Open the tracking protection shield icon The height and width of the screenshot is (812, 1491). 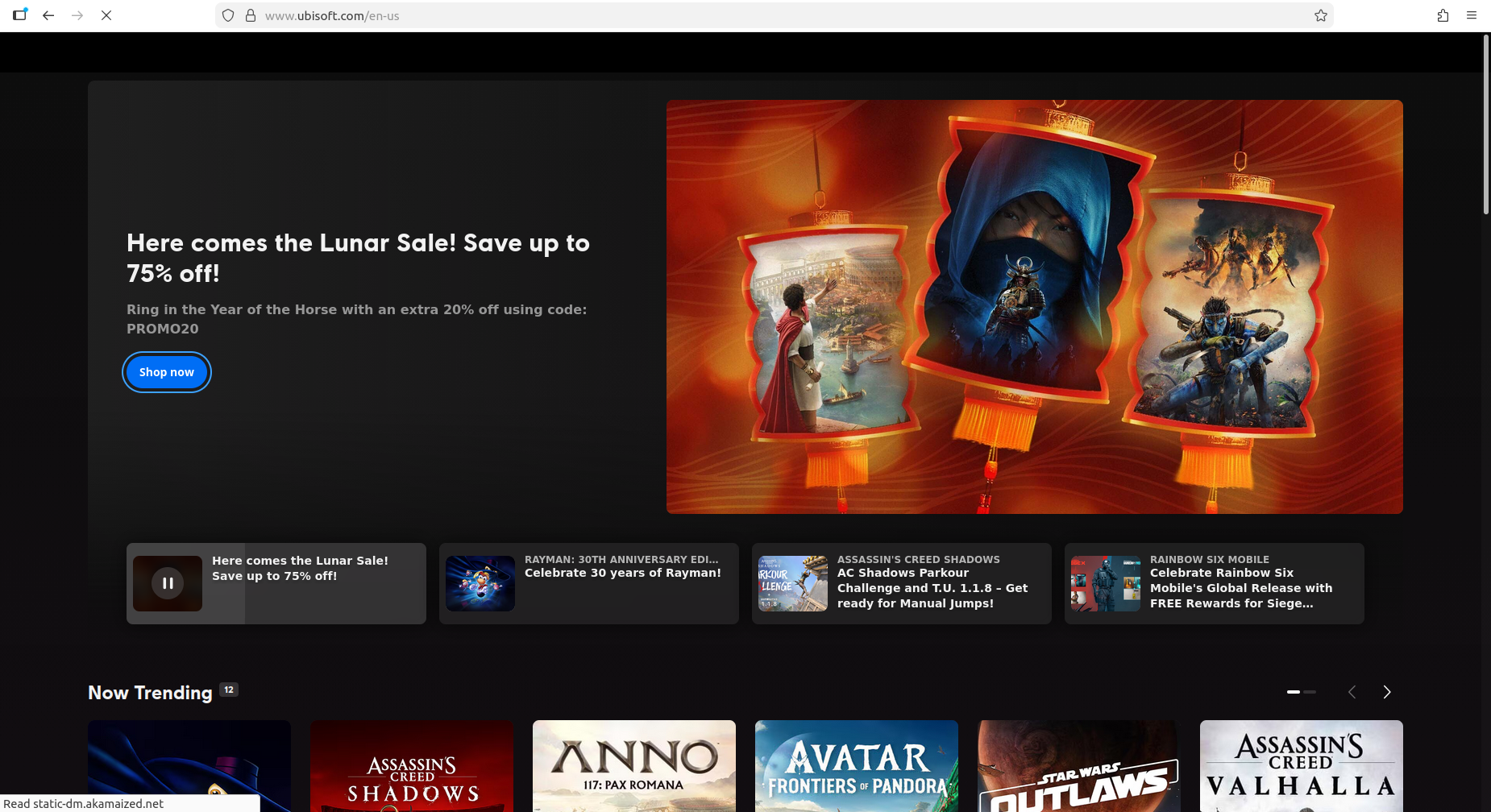[228, 15]
